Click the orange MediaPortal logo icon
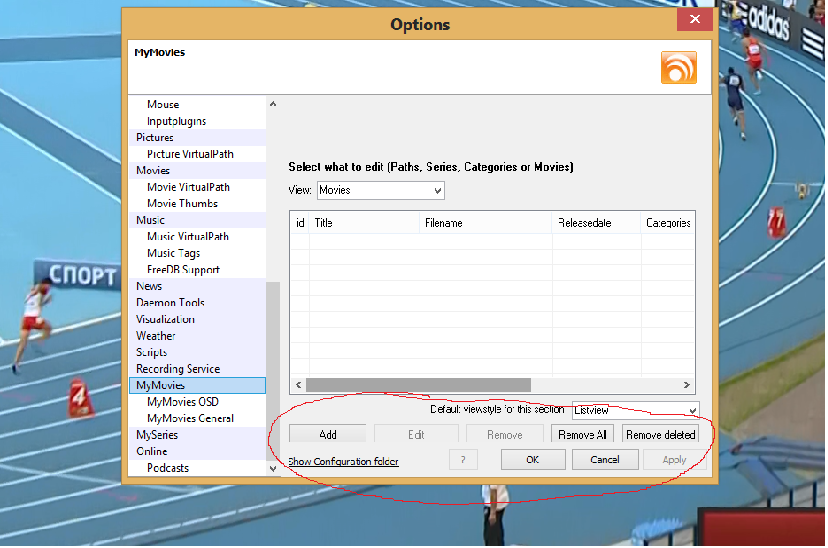This screenshot has width=828, height=548. coord(679,67)
